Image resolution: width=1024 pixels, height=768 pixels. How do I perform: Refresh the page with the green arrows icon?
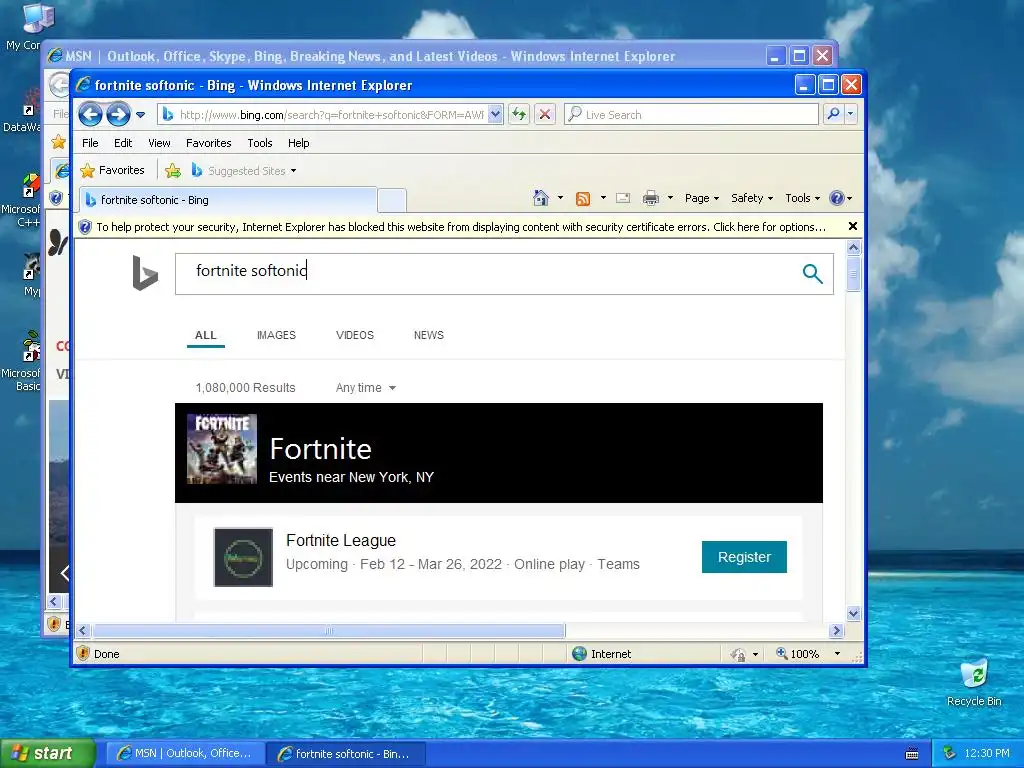coord(519,115)
